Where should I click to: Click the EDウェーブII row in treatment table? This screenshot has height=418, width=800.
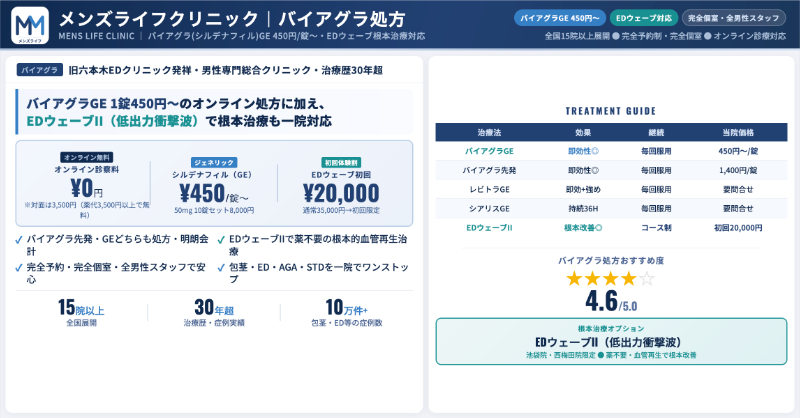[610, 228]
